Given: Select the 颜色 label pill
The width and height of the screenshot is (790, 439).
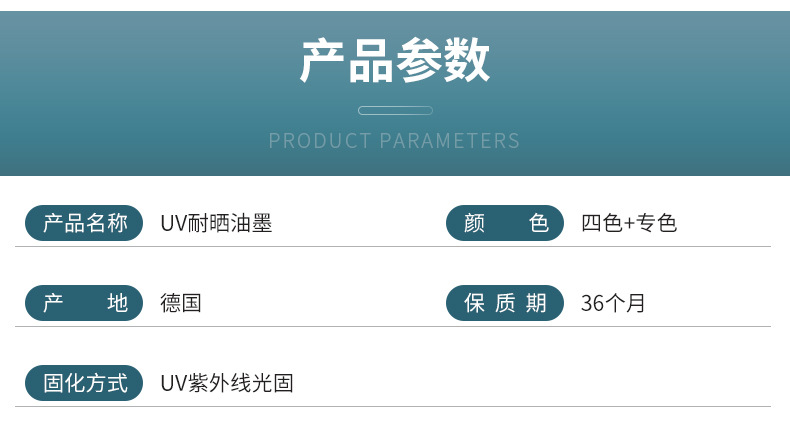Looking at the screenshot, I should click(506, 223).
